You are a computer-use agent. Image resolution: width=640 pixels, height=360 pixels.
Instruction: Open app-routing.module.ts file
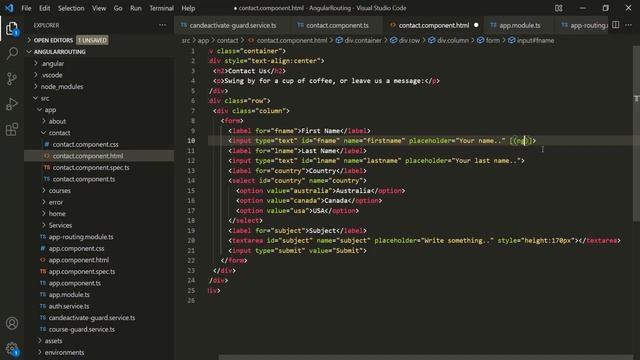point(81,237)
